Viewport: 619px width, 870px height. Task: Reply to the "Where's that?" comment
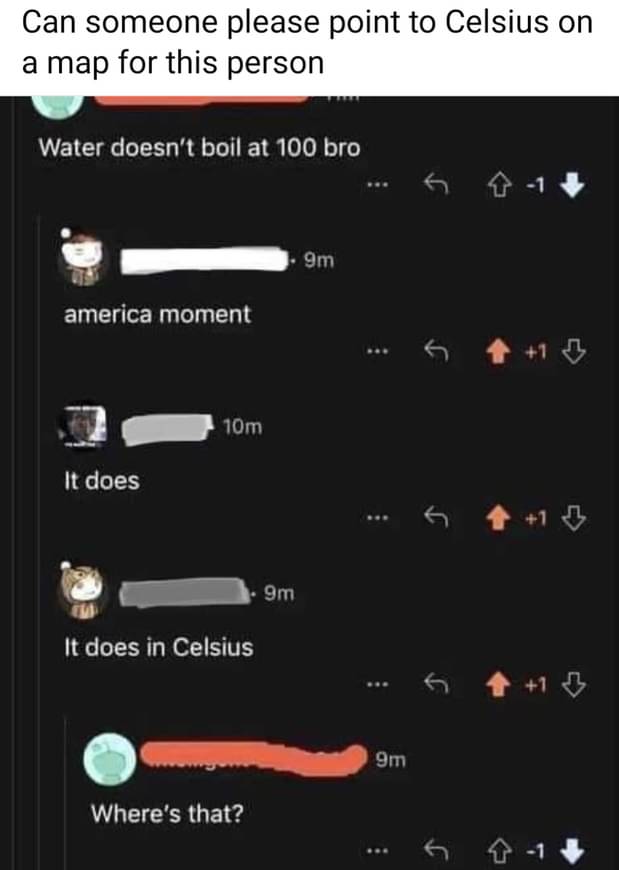[436, 849]
